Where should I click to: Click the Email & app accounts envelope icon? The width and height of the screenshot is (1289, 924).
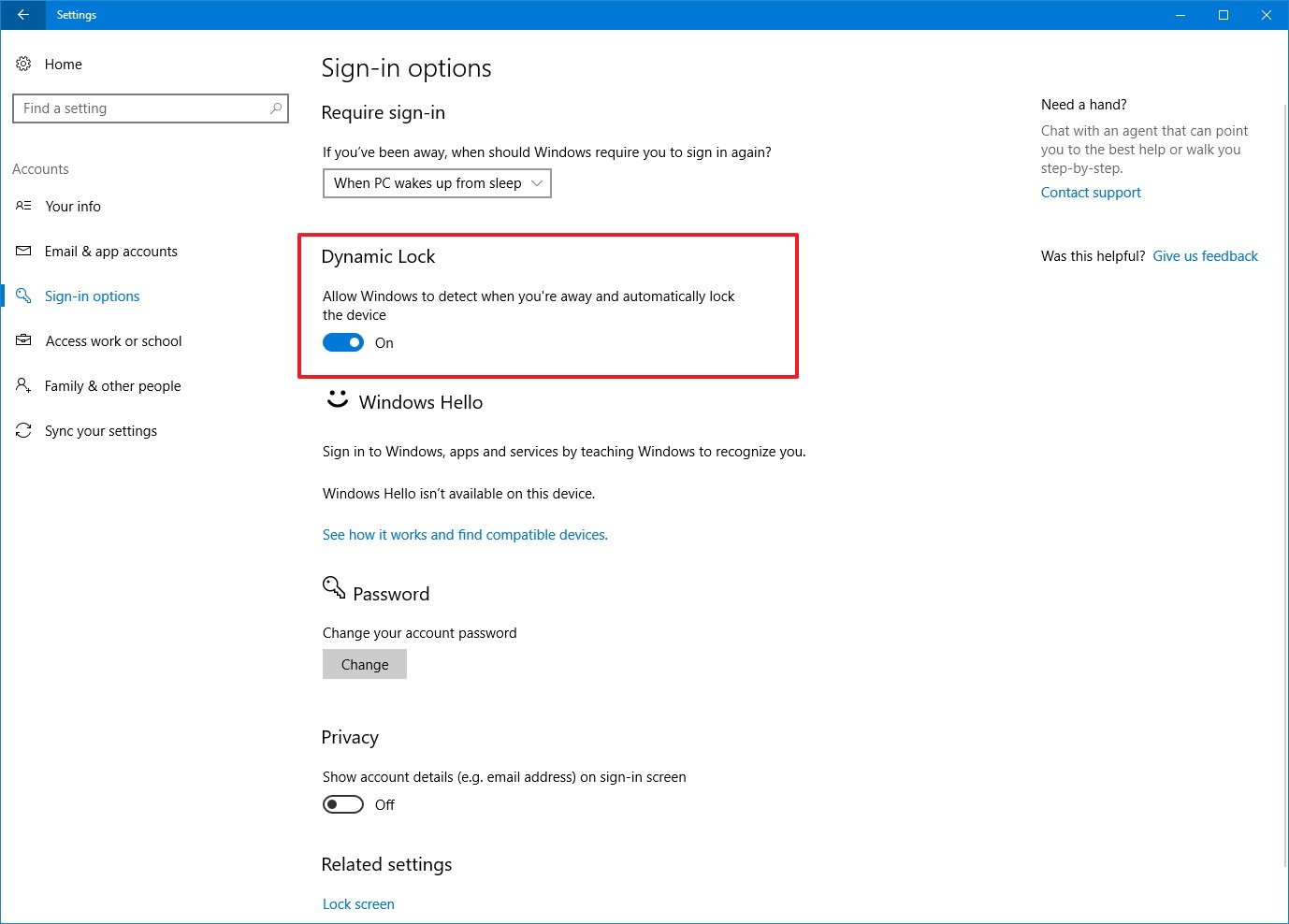tap(23, 251)
